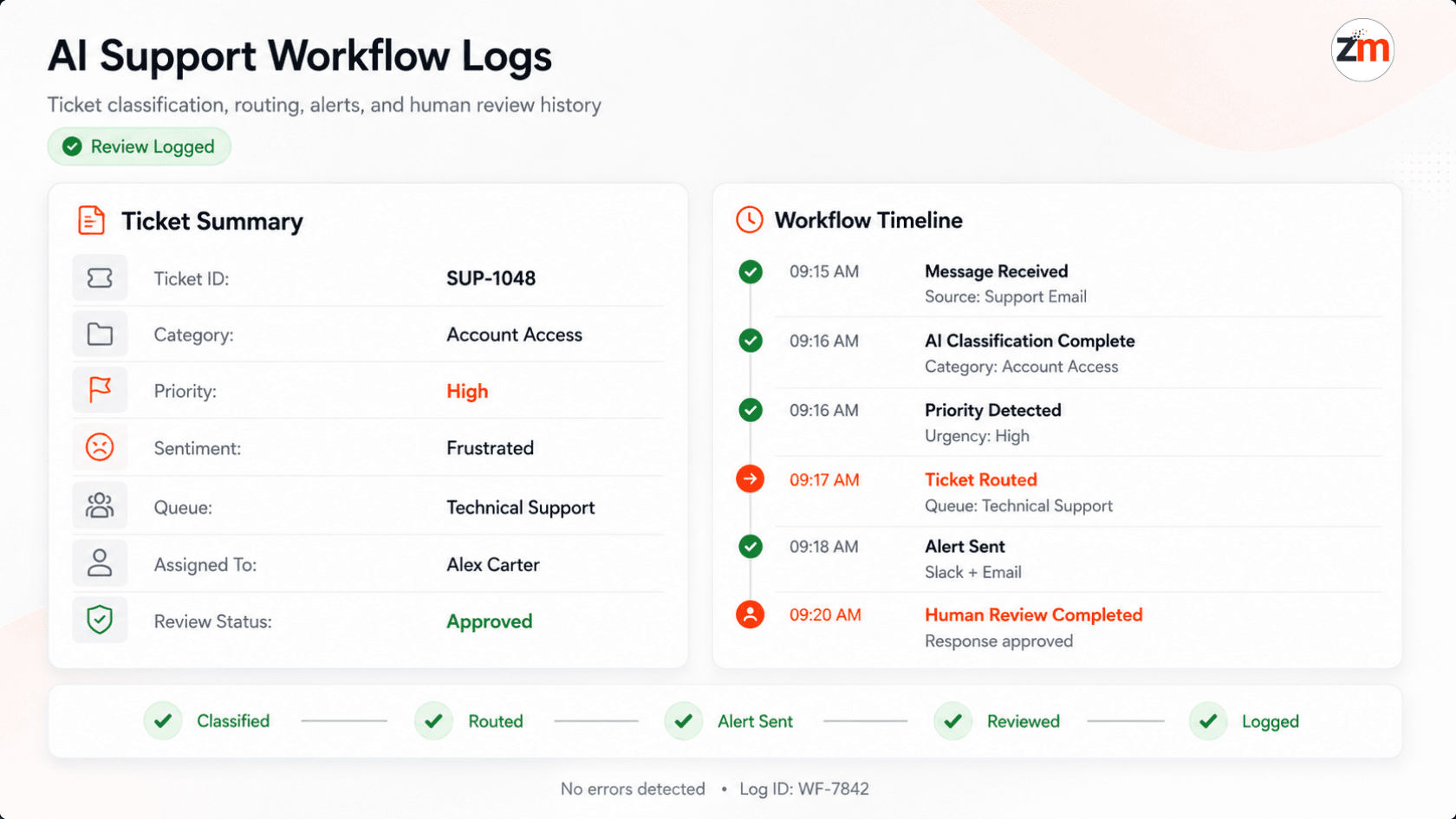This screenshot has width=1456, height=819.
Task: Click the Reviewed step label
Action: [x=1023, y=721]
